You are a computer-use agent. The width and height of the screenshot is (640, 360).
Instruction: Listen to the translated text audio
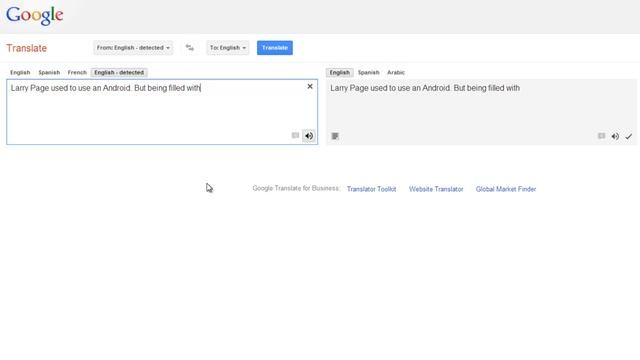tap(615, 136)
